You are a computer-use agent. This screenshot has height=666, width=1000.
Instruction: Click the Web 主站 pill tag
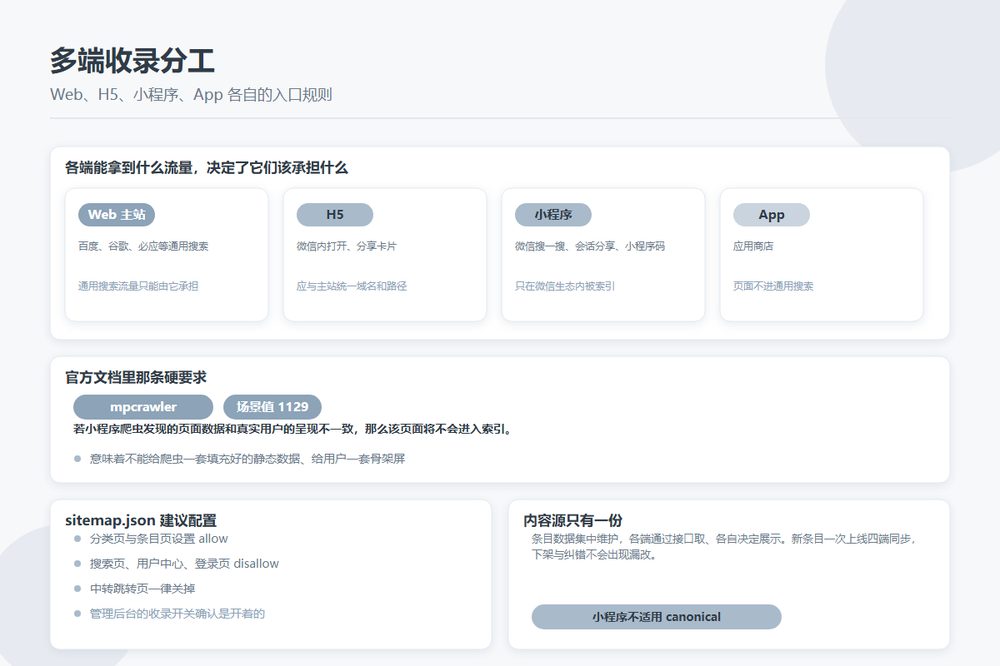(x=117, y=215)
